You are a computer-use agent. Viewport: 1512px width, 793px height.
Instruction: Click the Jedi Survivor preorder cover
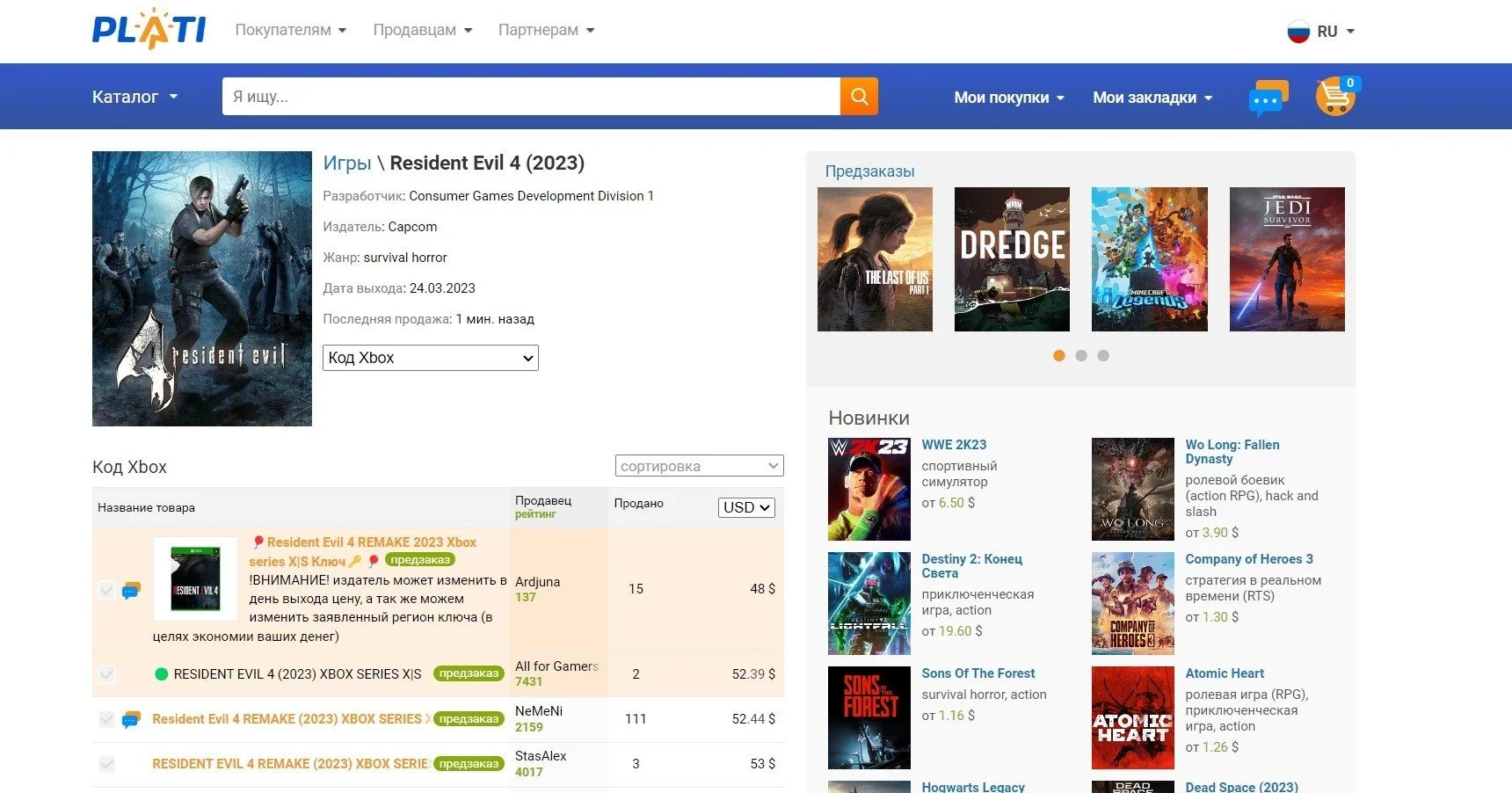pos(1287,259)
